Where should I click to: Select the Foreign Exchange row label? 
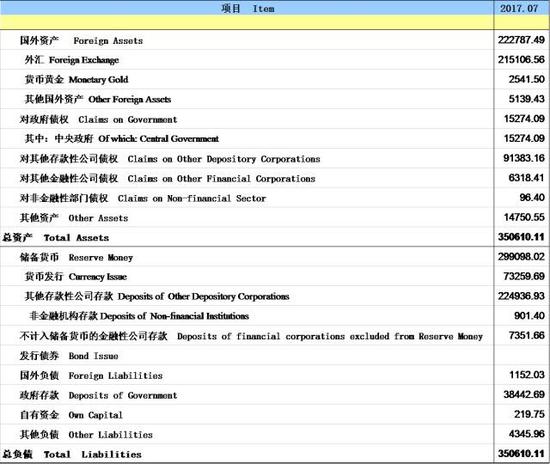tap(72, 60)
